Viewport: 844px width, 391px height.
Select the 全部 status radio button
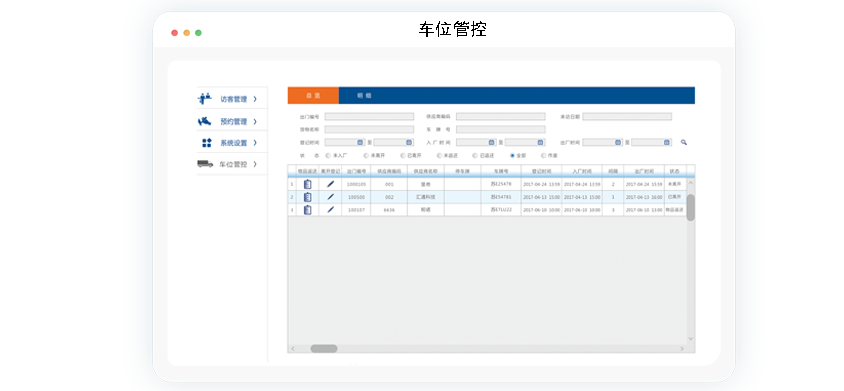click(x=512, y=155)
